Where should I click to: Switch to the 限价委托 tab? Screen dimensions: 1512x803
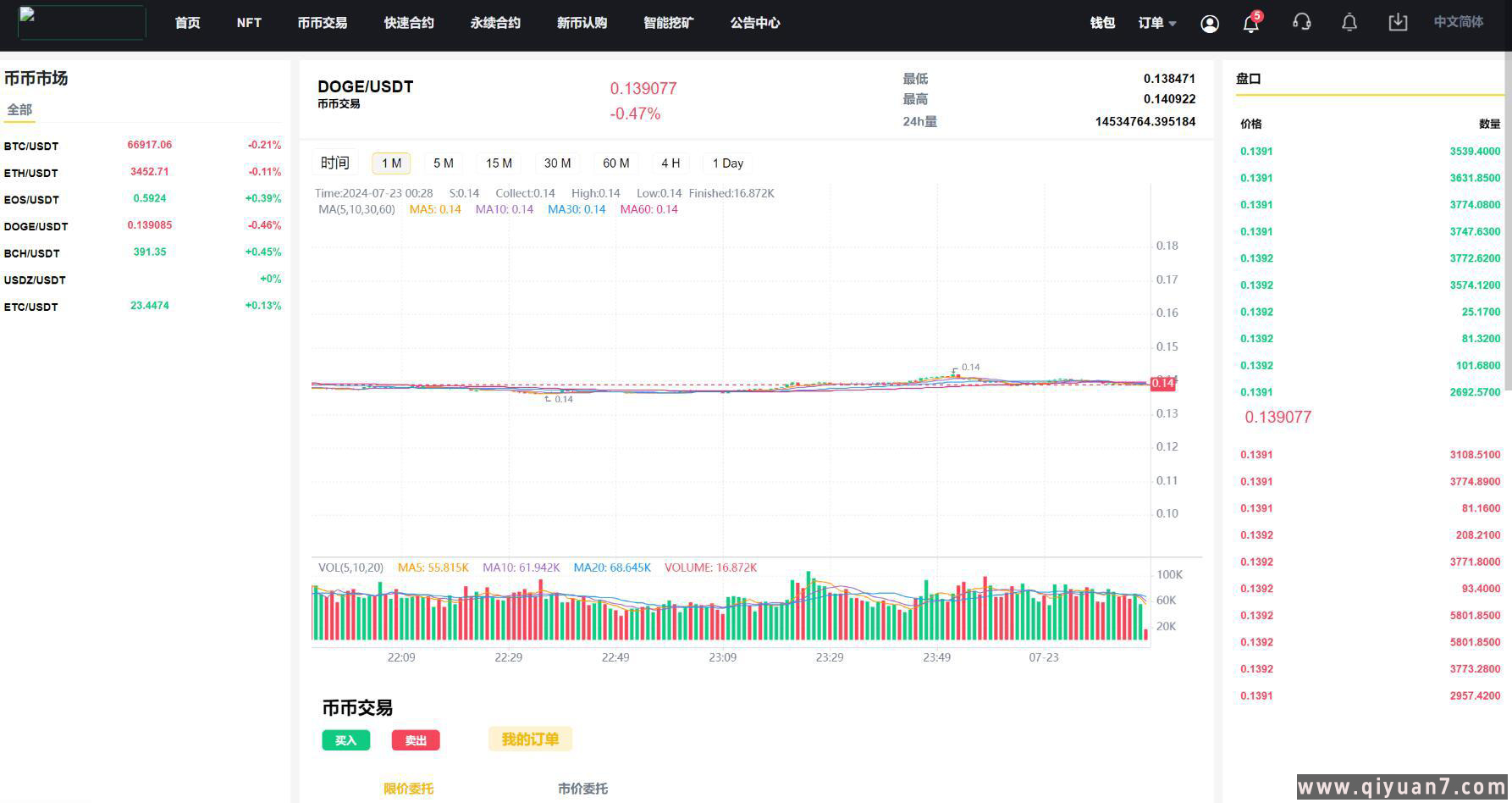pyautogui.click(x=408, y=789)
